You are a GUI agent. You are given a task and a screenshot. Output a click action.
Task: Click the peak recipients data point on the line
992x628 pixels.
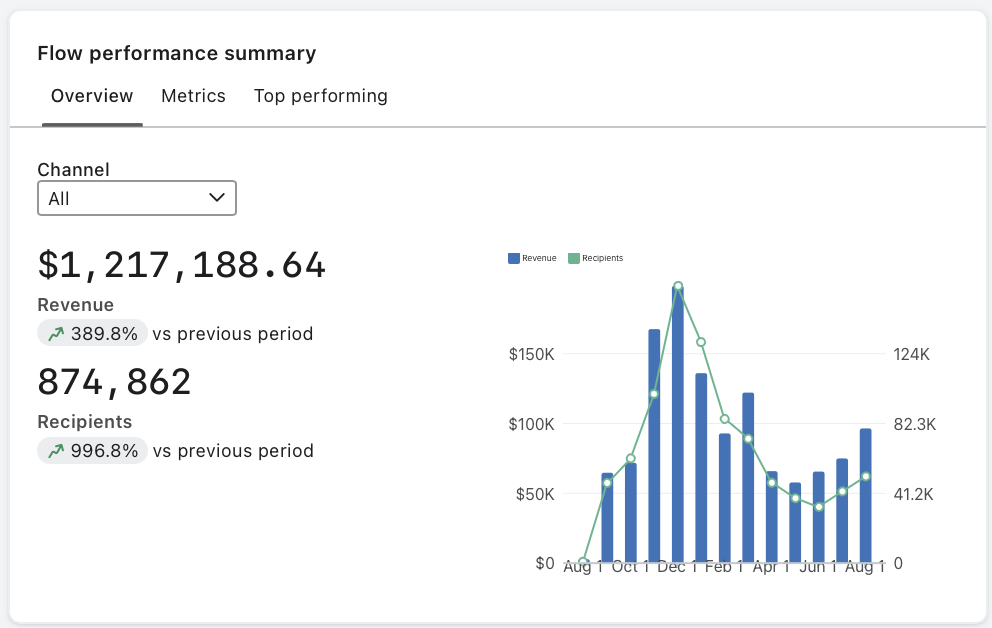(678, 286)
